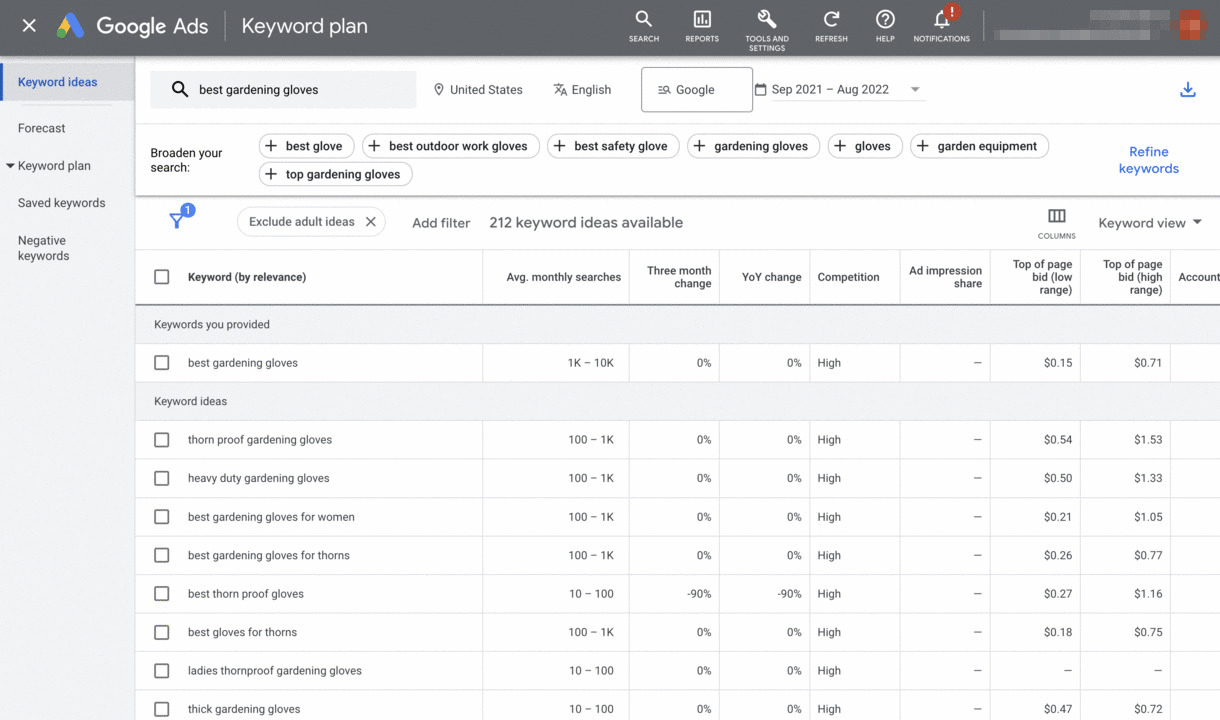Screen dimensions: 1220x720
Task: Click 'Keywords you provided' section label
Action: click(212, 325)
